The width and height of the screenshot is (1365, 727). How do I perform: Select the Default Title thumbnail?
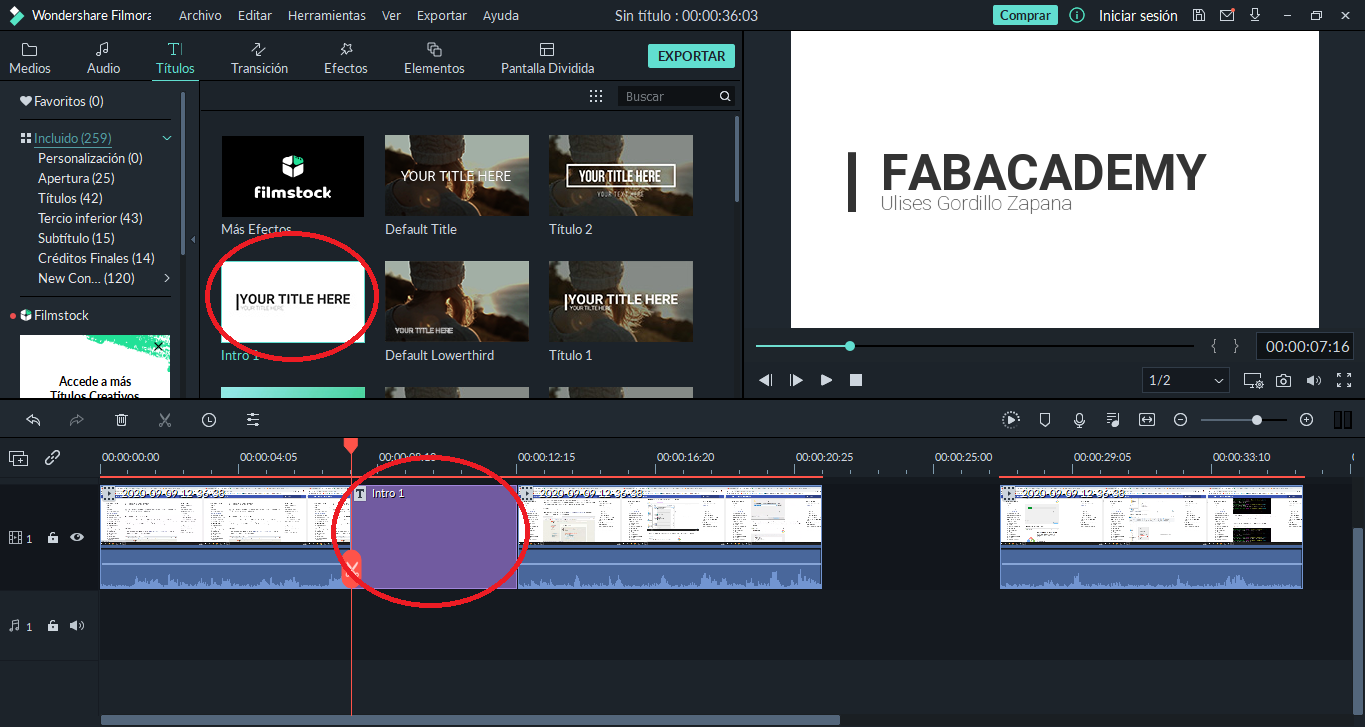[x=457, y=176]
